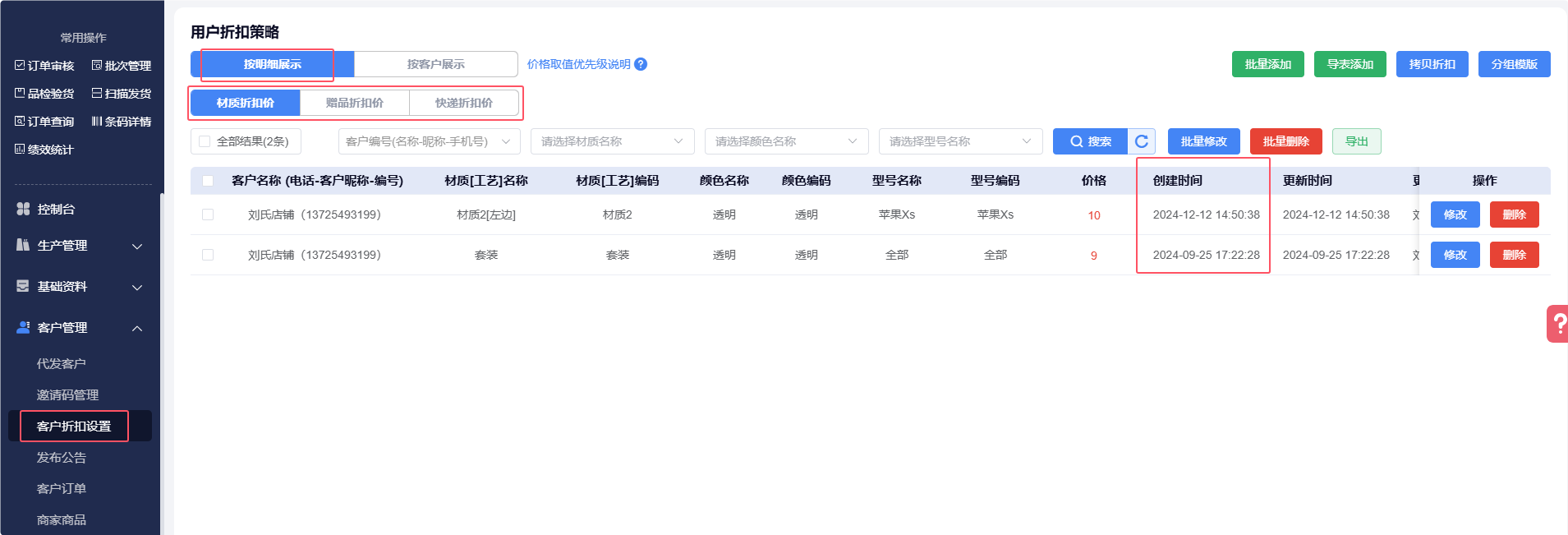The width and height of the screenshot is (1568, 535).
Task: Open the 请选择型号名称 dropdown
Action: click(x=961, y=141)
